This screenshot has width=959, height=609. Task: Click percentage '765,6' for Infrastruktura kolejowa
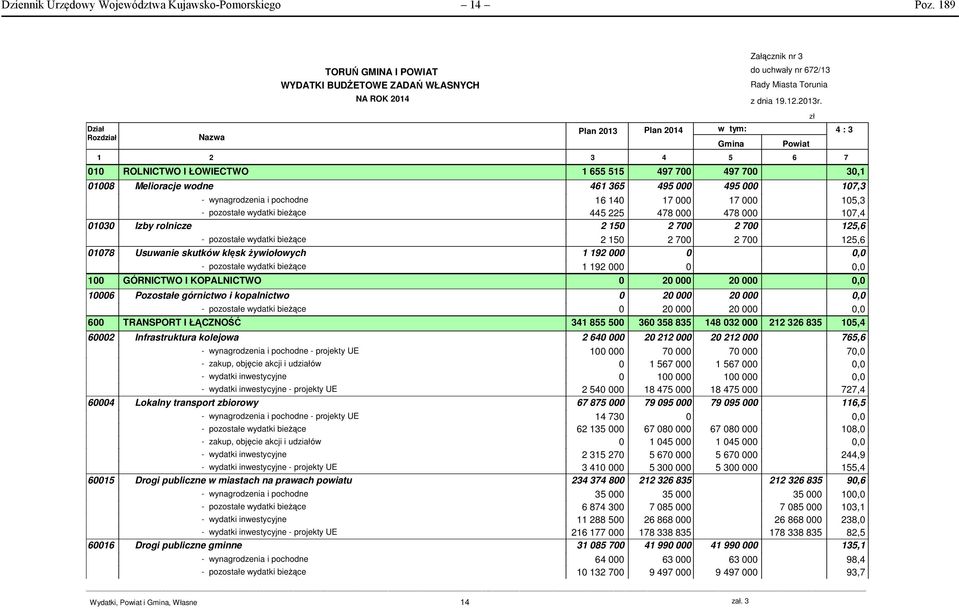coord(853,337)
